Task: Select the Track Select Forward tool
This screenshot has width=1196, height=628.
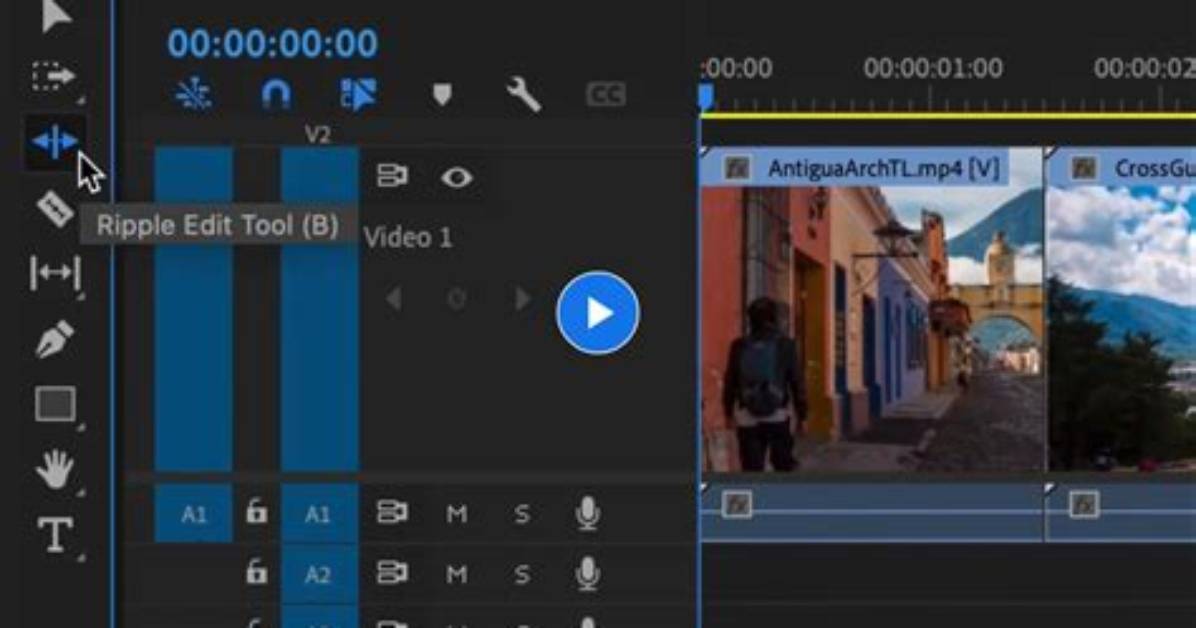Action: click(x=53, y=76)
